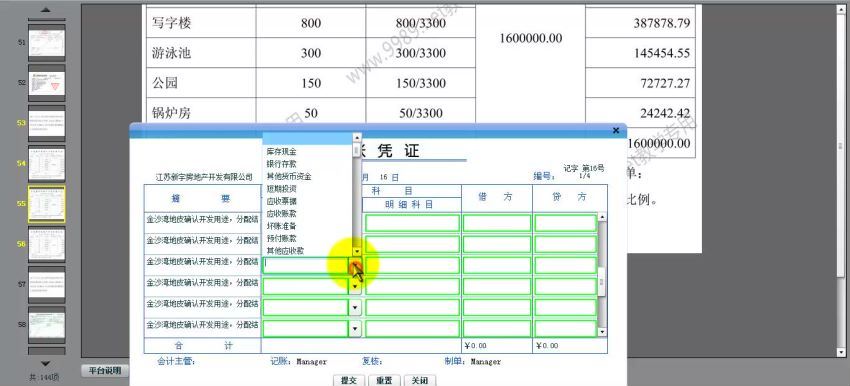This screenshot has width=850, height=386.
Task: Click the 锅炉房 cell in document table
Action: (x=201, y=113)
